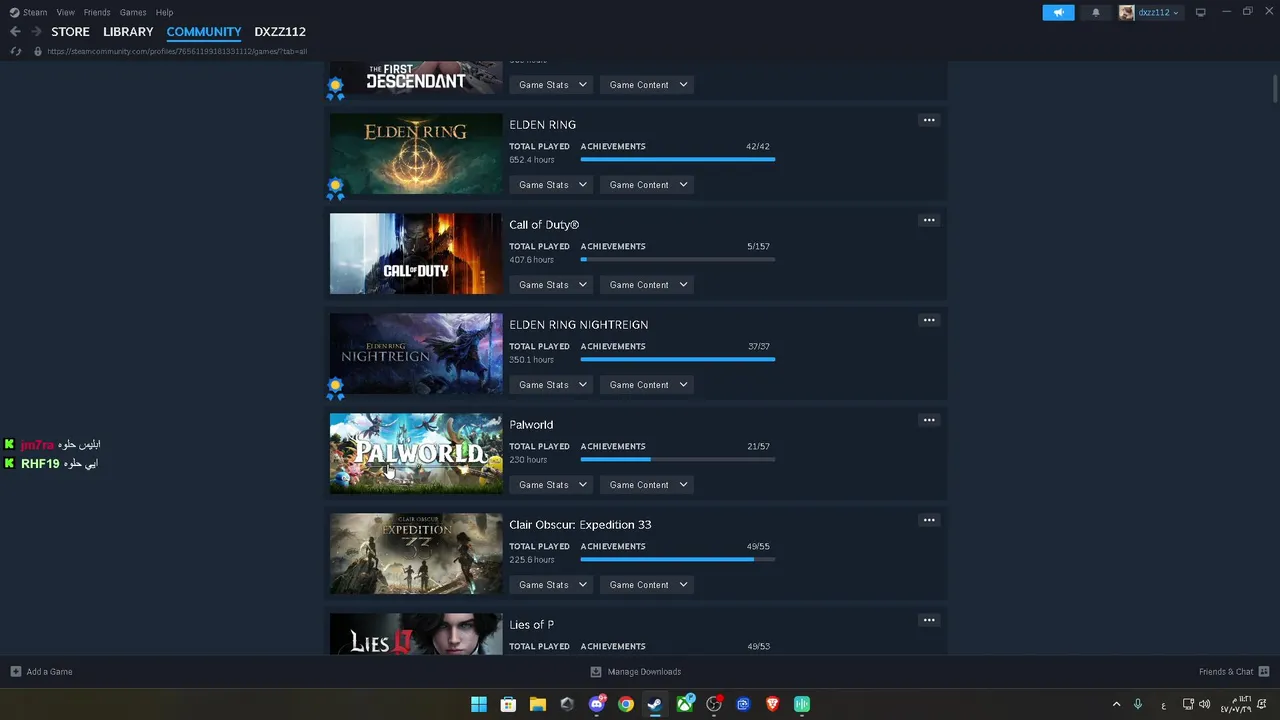1280x720 pixels.
Task: Expand Game Stats for Palworld
Action: (552, 485)
